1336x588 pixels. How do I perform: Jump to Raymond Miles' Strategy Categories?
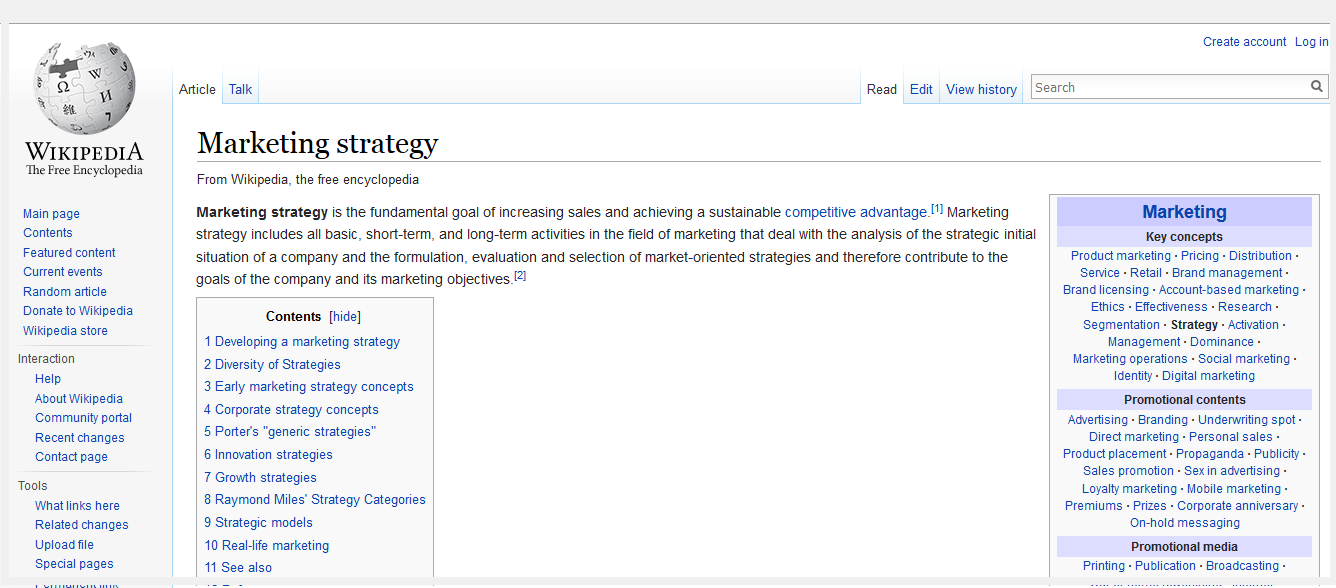315,500
